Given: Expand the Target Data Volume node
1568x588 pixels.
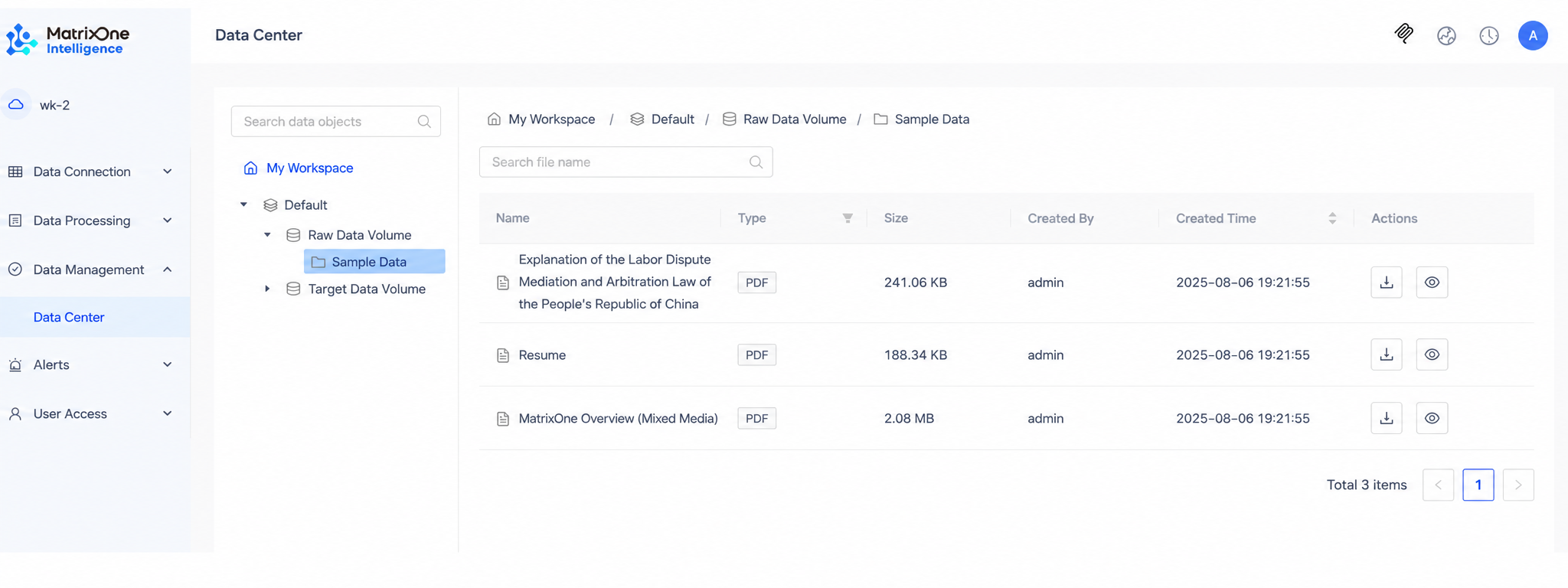Looking at the screenshot, I should pyautogui.click(x=267, y=289).
